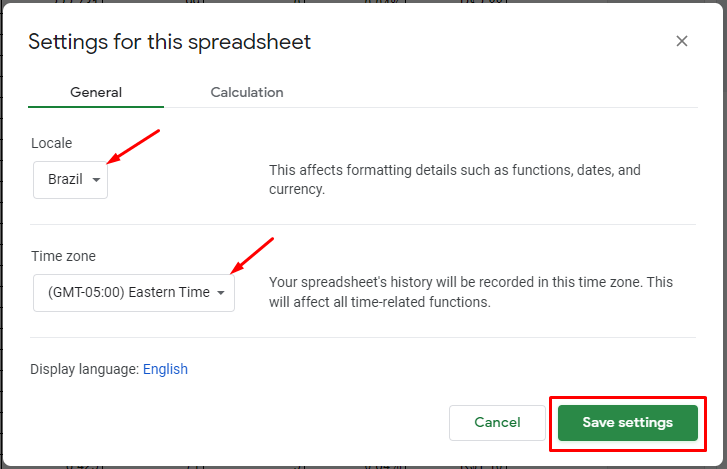This screenshot has width=727, height=469.
Task: Click the green Save settings button
Action: coord(627,423)
